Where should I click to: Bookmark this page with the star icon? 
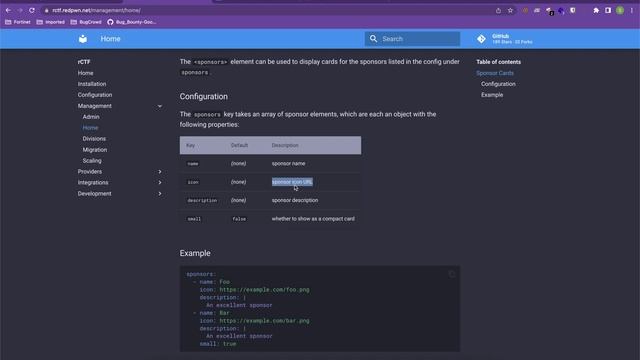[x=510, y=11]
